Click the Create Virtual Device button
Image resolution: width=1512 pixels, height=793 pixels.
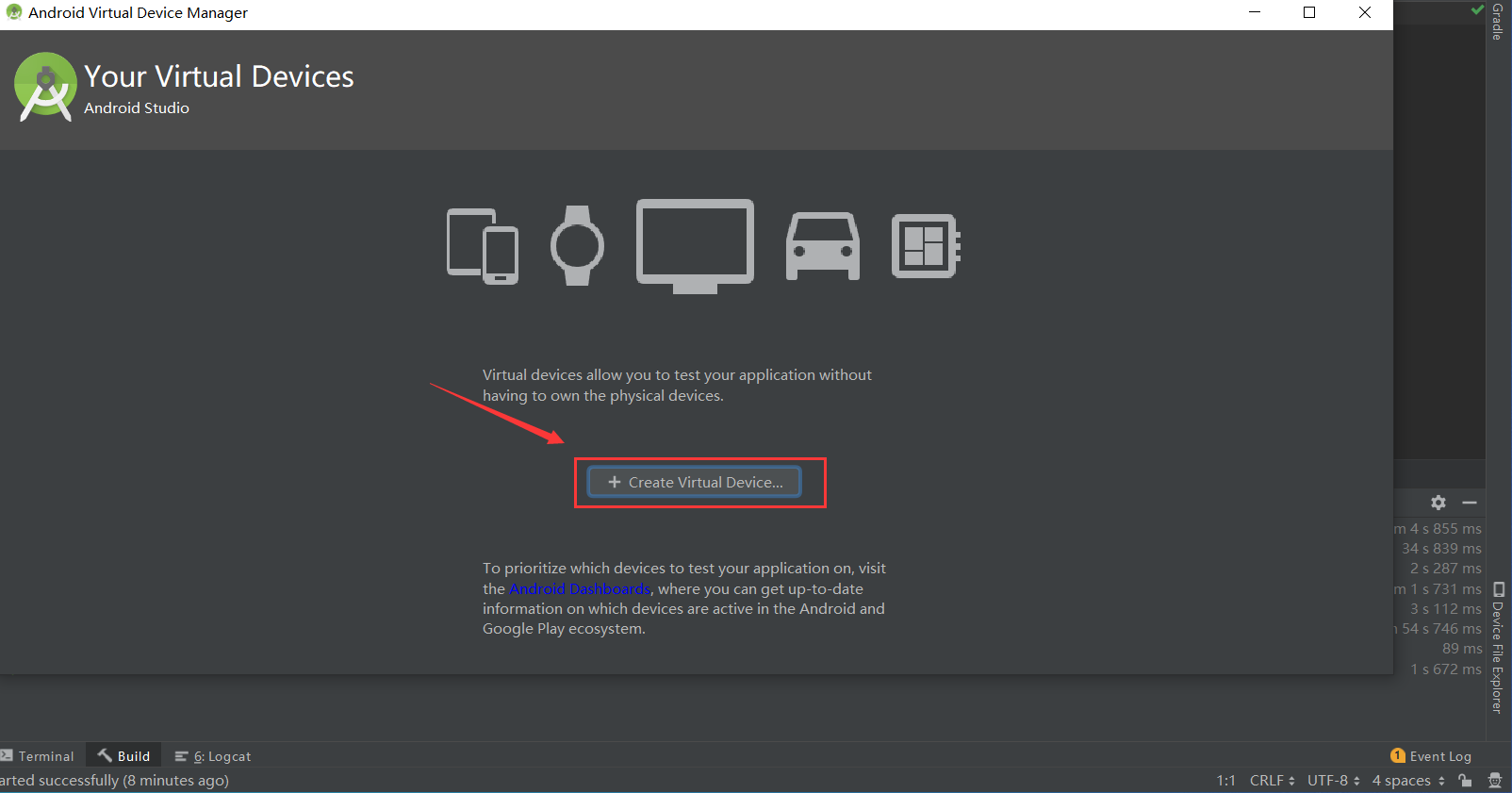coord(695,482)
